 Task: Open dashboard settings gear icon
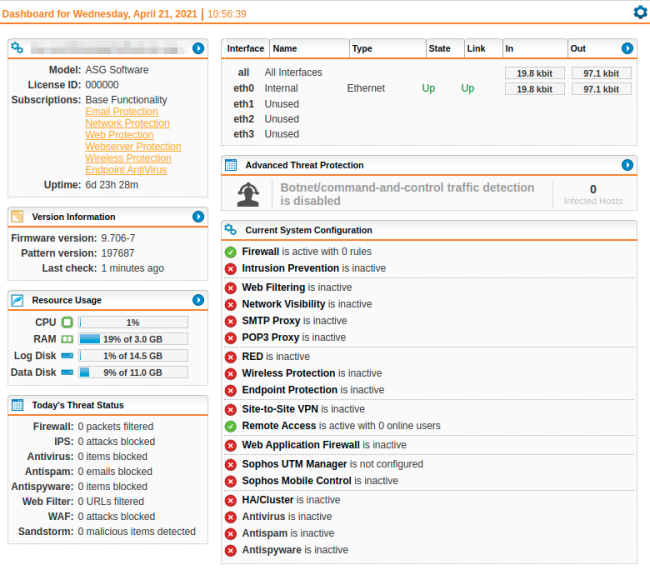pyautogui.click(x=640, y=12)
